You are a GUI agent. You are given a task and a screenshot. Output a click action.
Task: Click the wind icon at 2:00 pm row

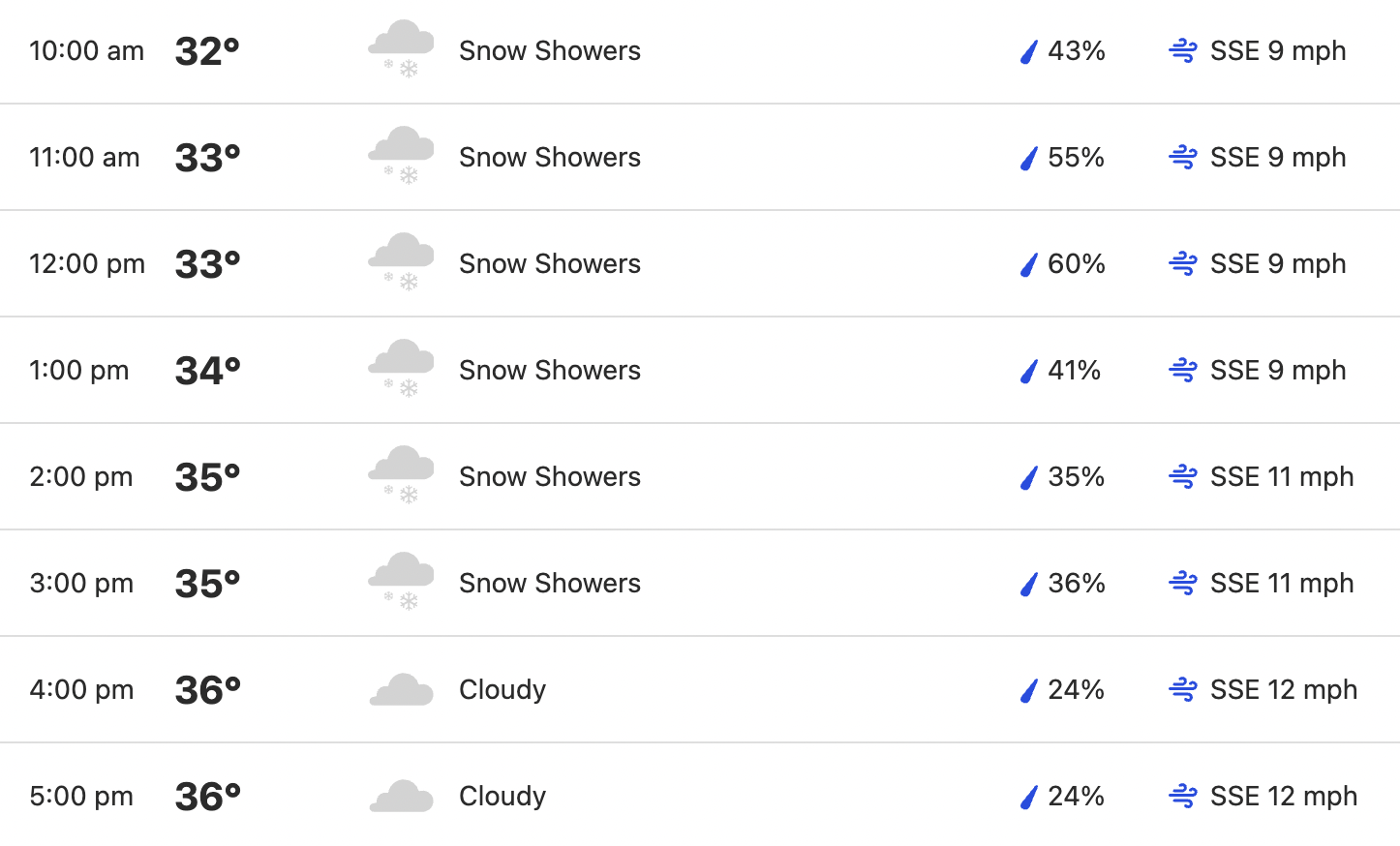(1183, 476)
